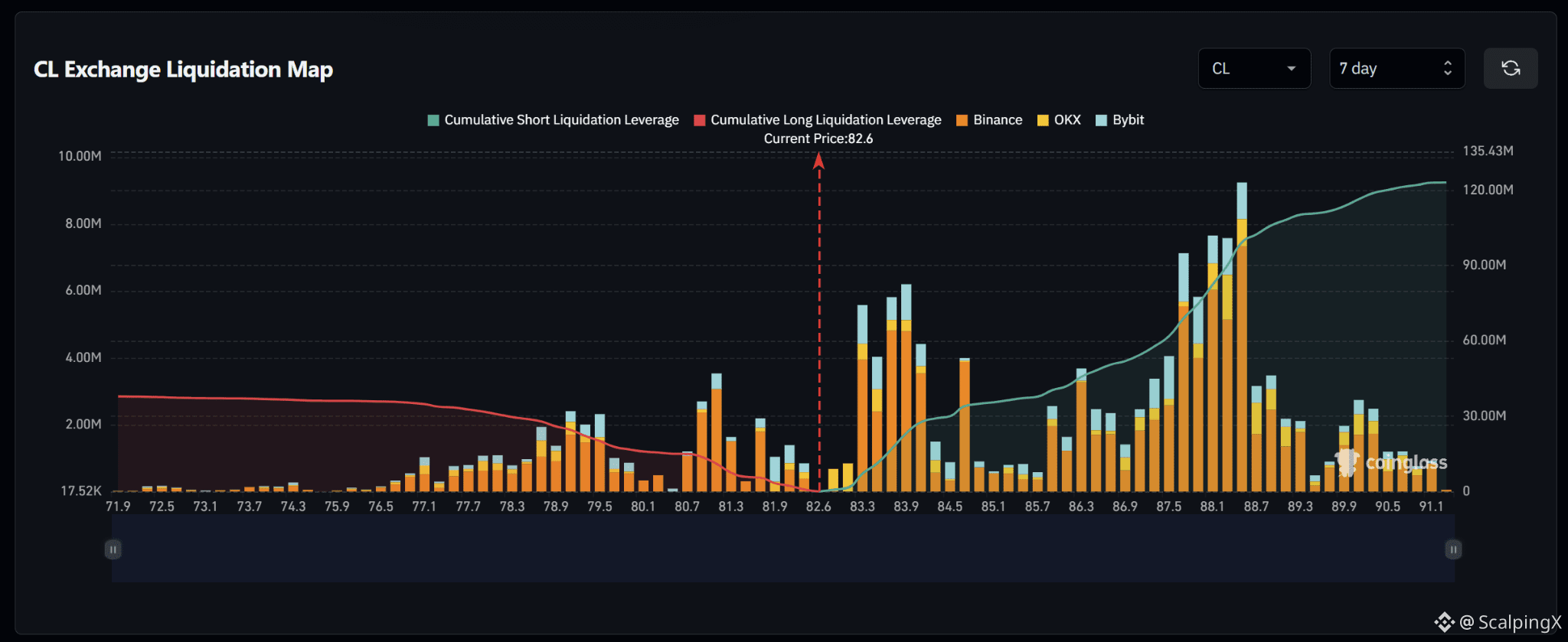Screen dimensions: 1568x642
Task: Click the 85.7 price axis label
Action: pyautogui.click(x=1037, y=507)
